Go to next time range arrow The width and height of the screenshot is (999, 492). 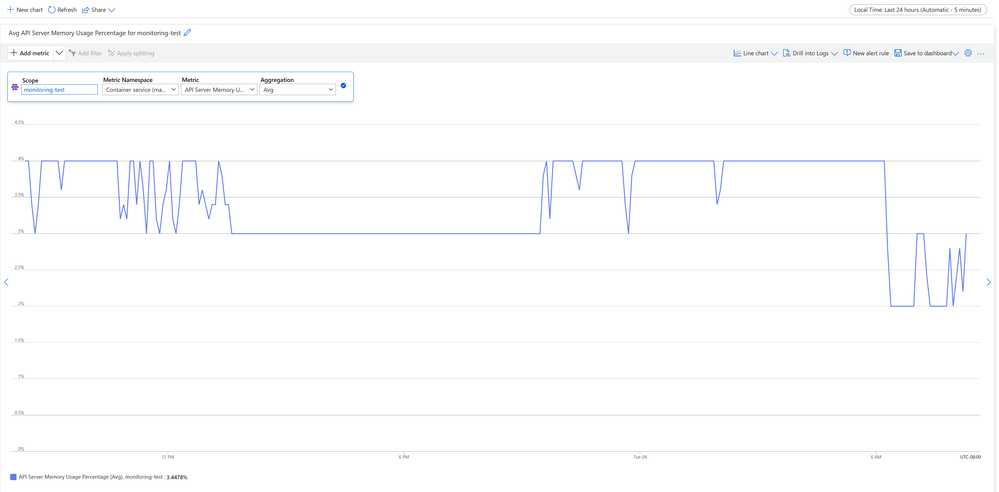pyautogui.click(x=989, y=282)
